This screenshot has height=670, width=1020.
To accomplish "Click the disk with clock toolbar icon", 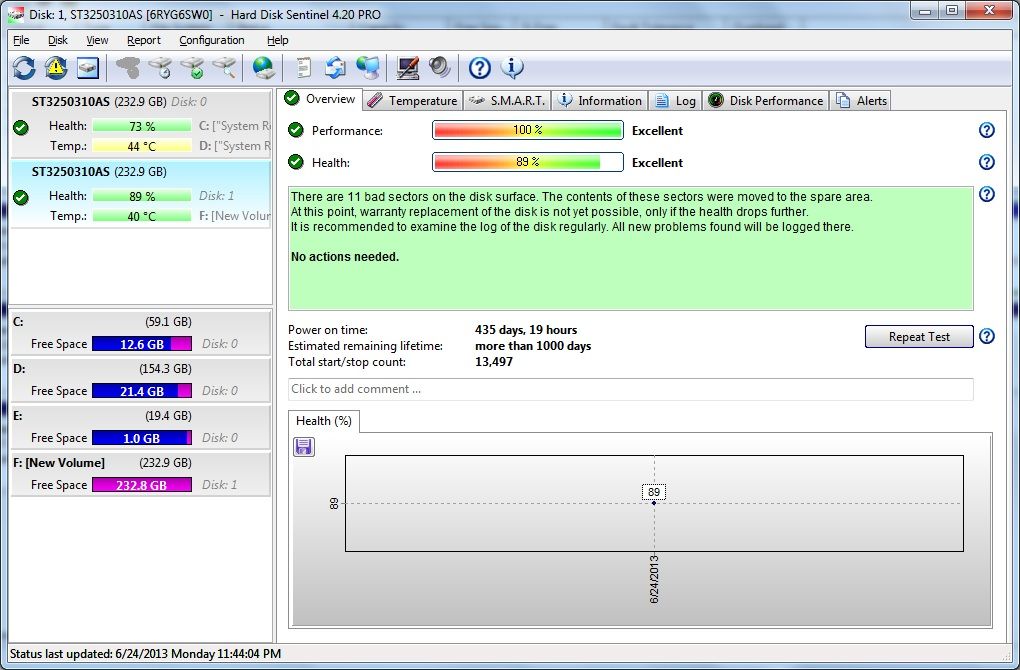I will 160,68.
